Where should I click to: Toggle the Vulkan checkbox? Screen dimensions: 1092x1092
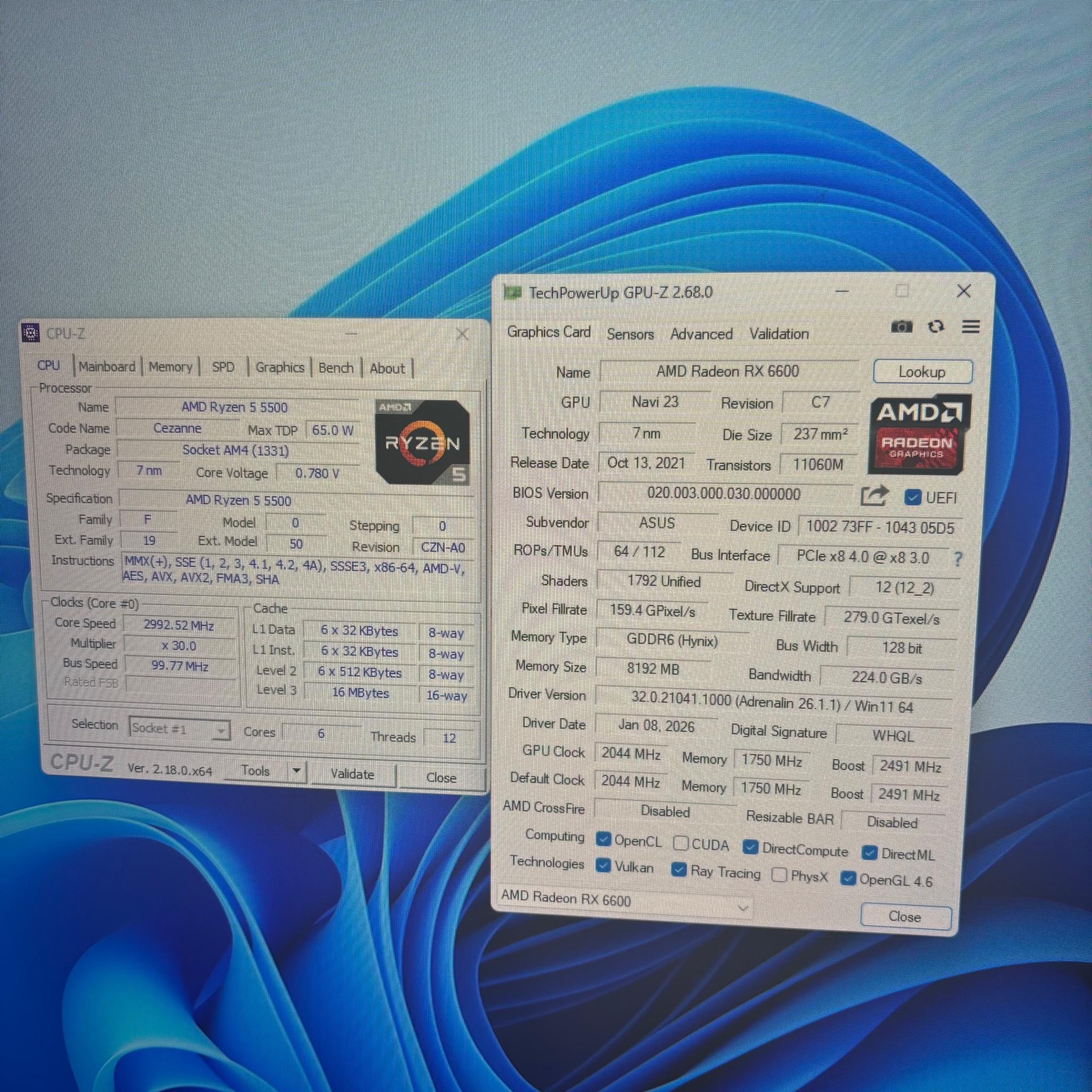coord(603,865)
